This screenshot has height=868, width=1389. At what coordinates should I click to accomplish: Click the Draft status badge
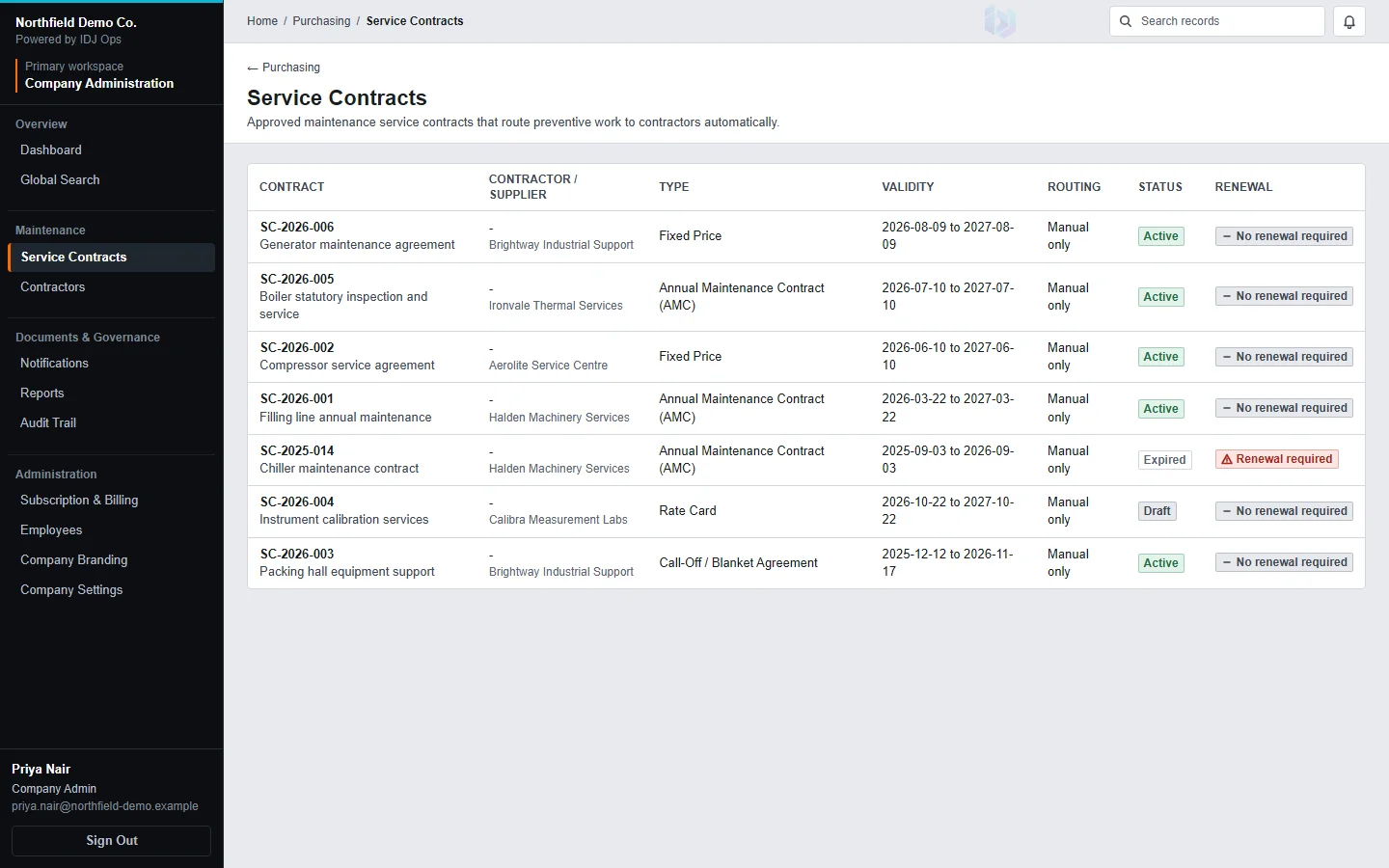pyautogui.click(x=1157, y=511)
